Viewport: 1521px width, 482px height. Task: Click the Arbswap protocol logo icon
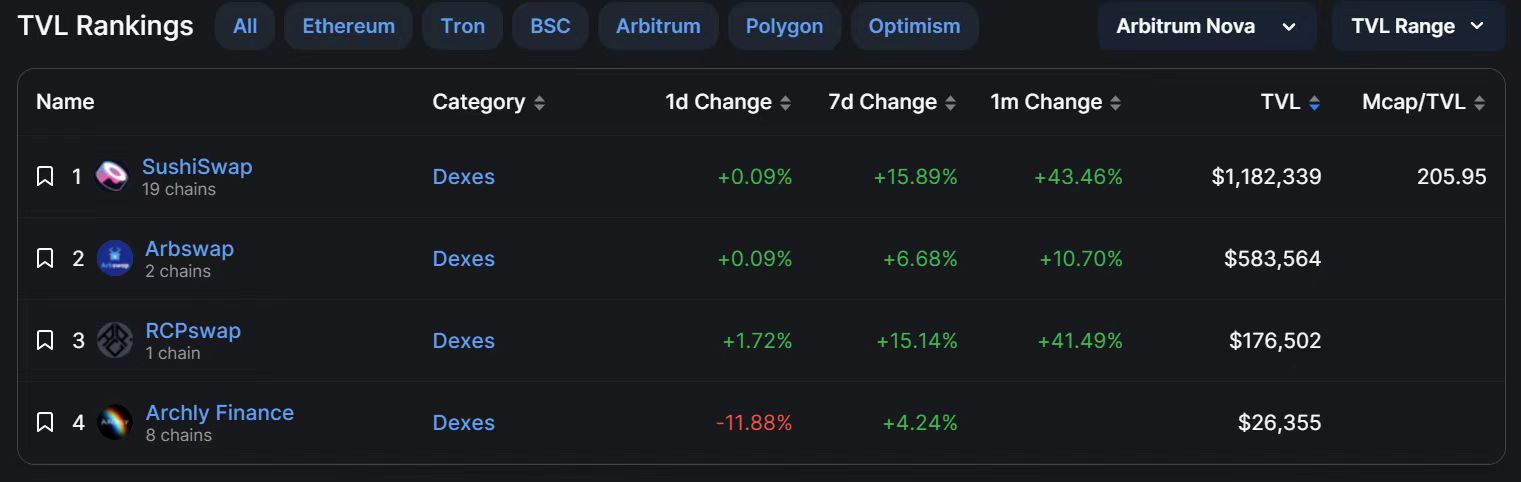[114, 259]
